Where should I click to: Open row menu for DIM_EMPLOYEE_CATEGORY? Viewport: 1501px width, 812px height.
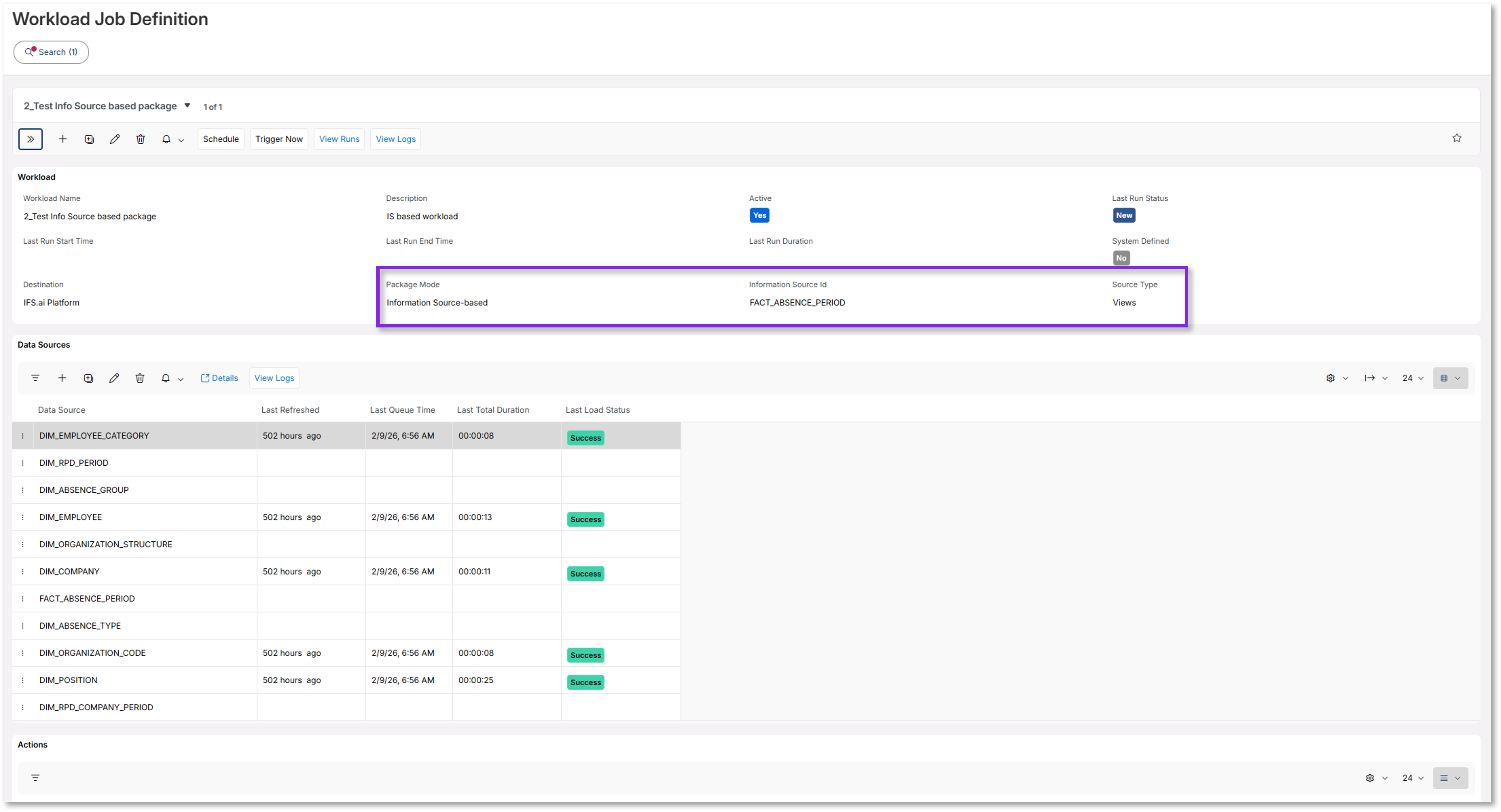[23, 436]
